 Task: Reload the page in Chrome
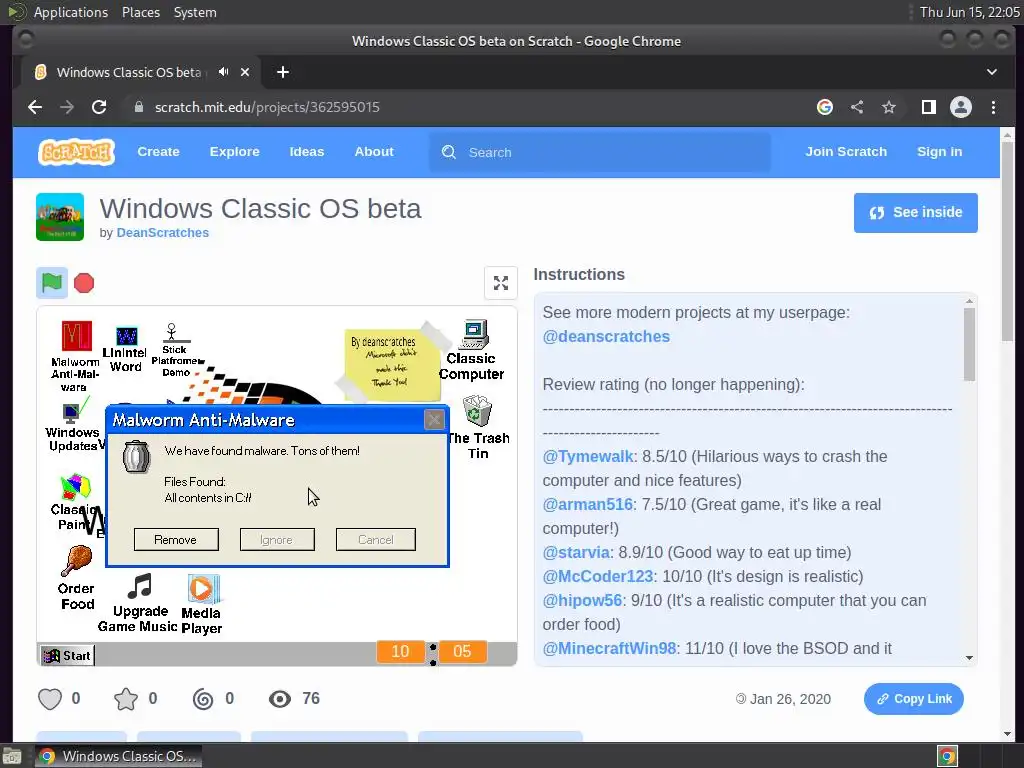pyautogui.click(x=99, y=107)
